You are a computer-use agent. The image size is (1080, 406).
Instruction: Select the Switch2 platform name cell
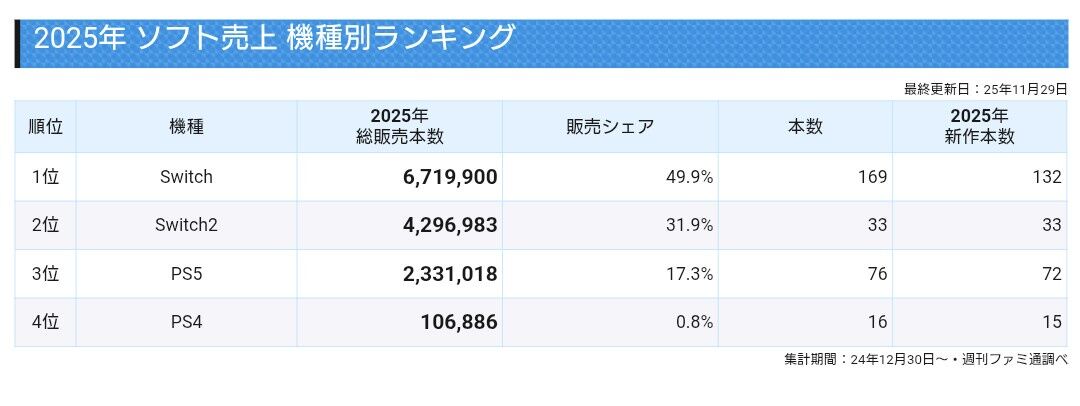[x=186, y=225]
